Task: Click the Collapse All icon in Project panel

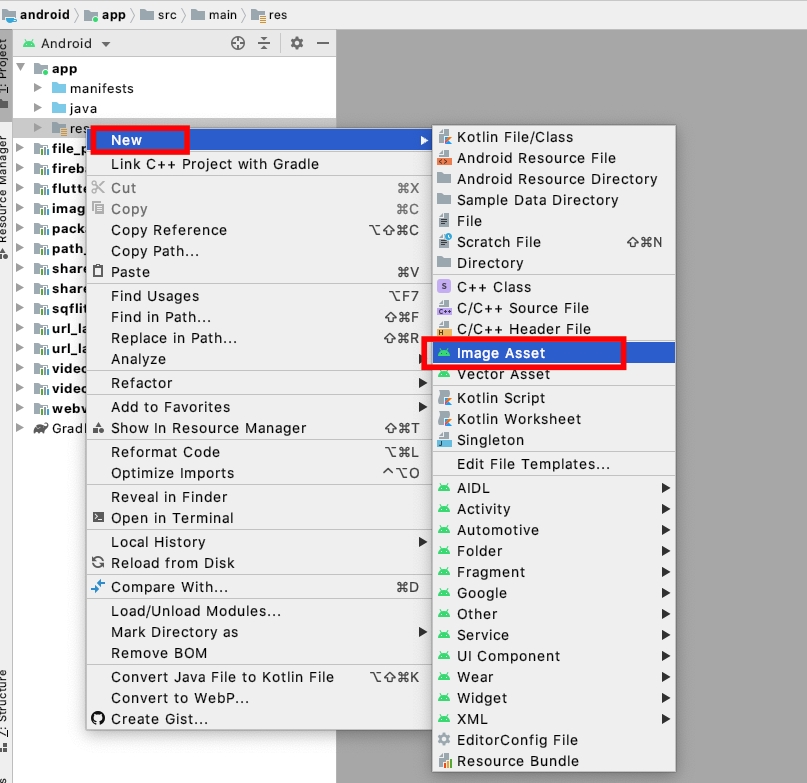Action: [x=264, y=43]
